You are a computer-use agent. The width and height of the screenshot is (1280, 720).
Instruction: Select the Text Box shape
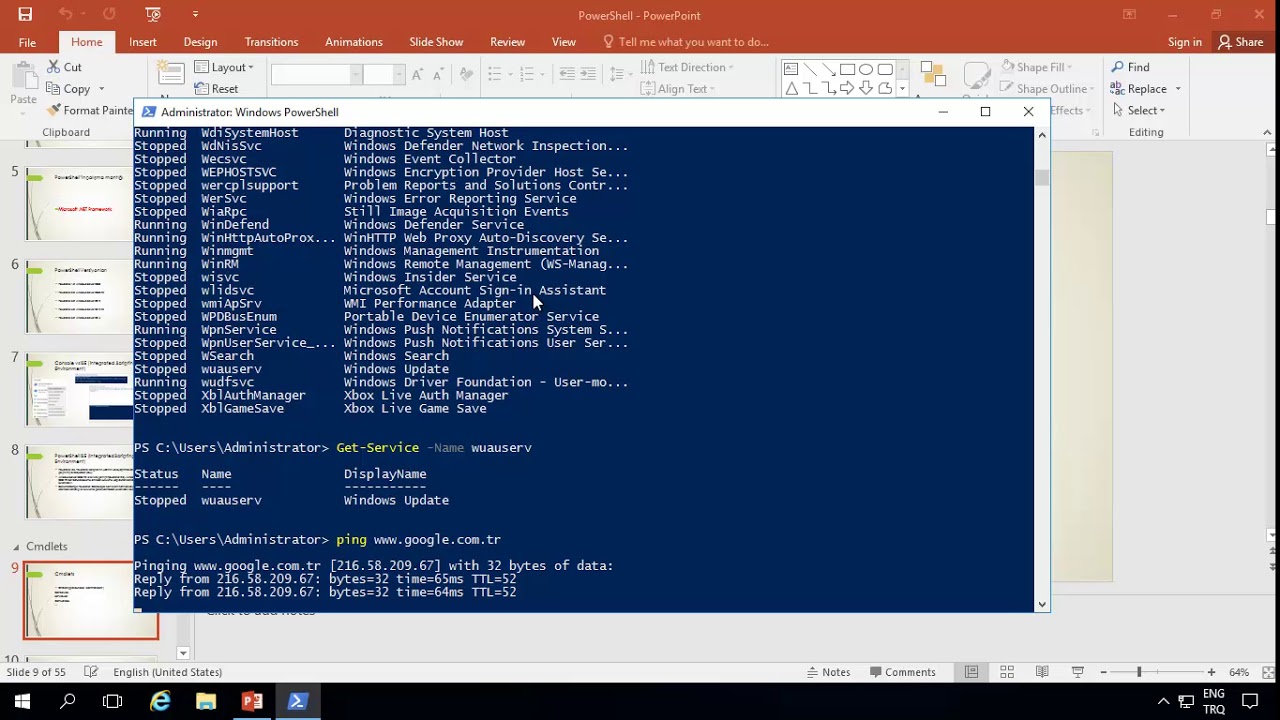pos(791,69)
